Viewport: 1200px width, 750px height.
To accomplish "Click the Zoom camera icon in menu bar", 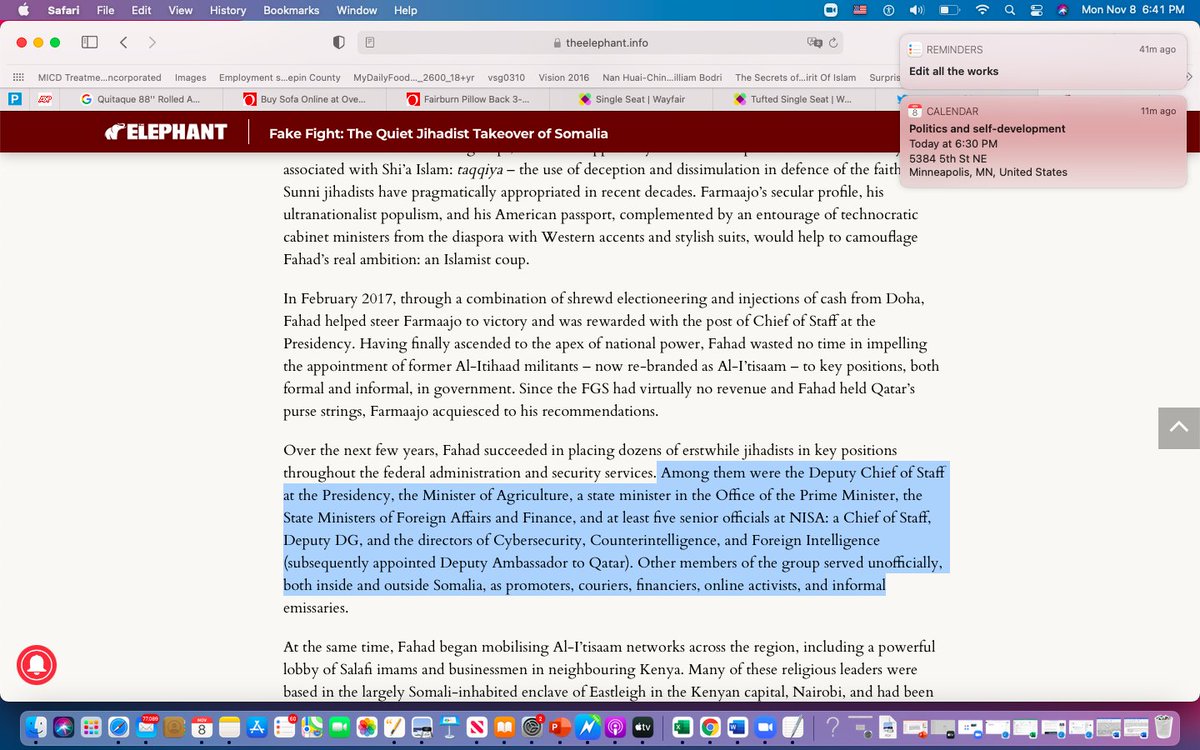I will click(x=829, y=10).
